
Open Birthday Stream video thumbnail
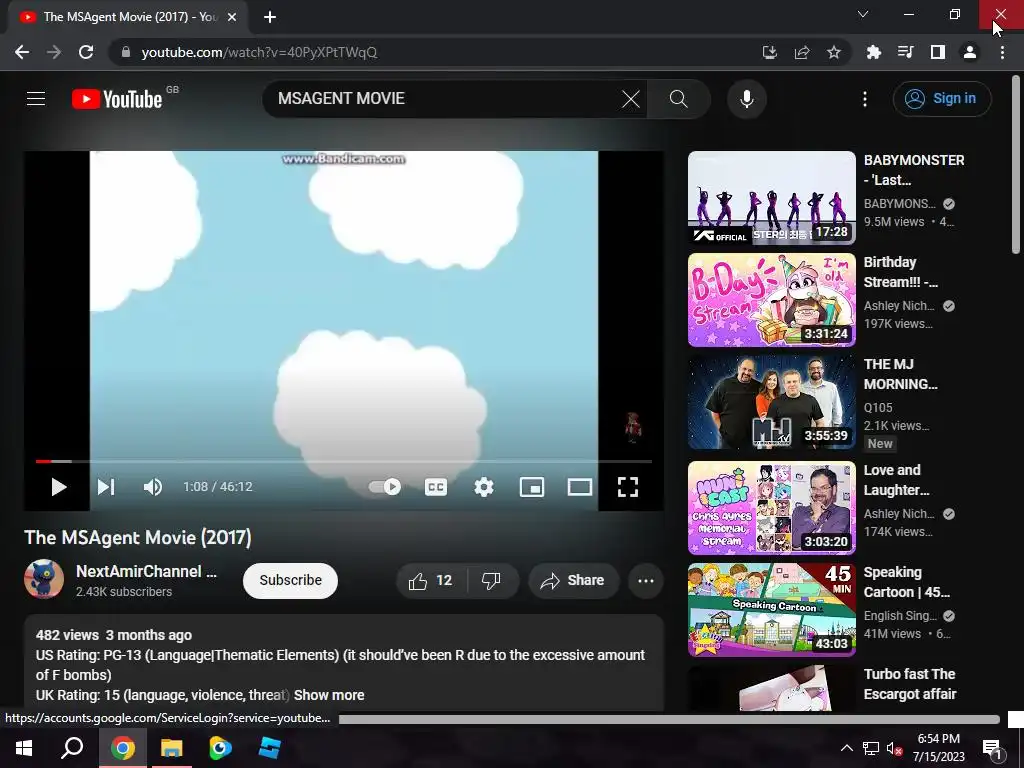pos(771,300)
